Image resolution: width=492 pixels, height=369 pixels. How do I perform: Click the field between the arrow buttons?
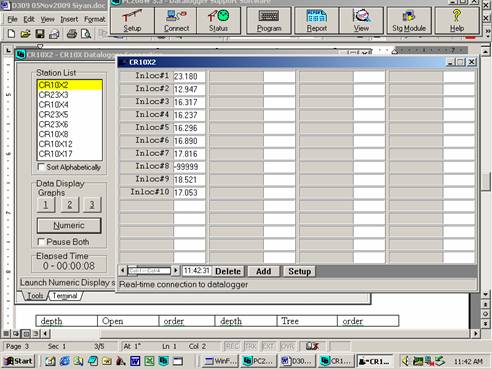[x=149, y=270]
